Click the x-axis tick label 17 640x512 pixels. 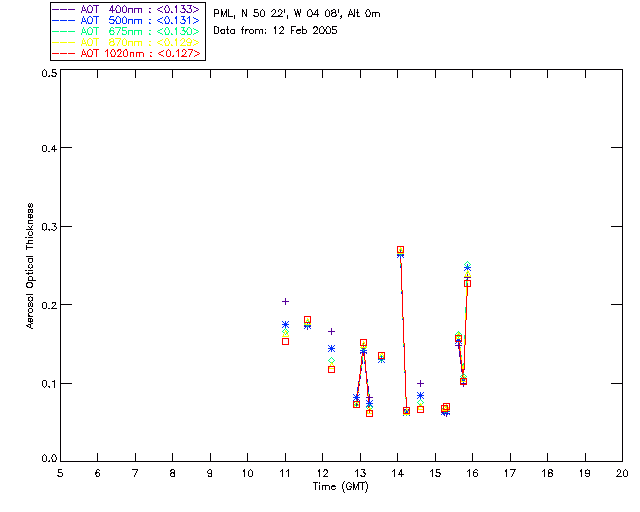click(510, 473)
